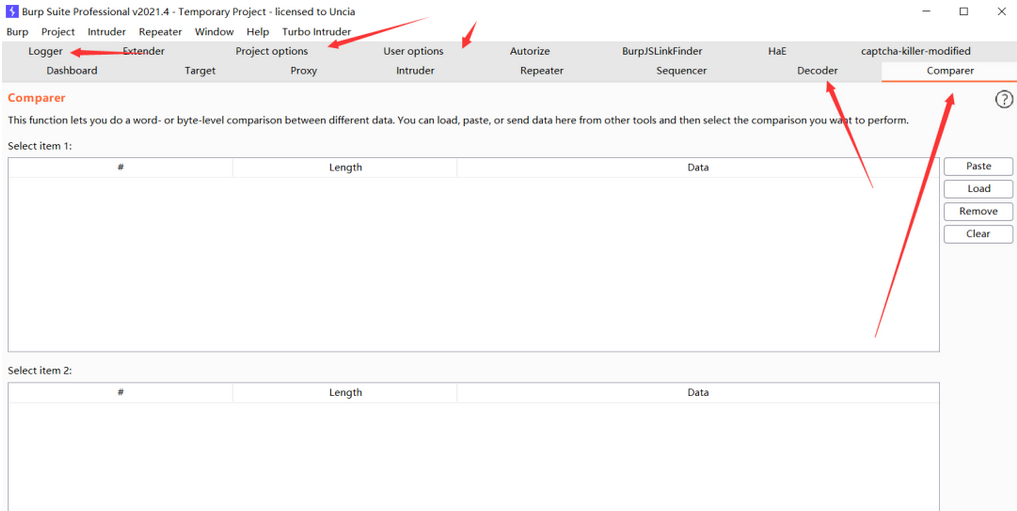Switch to the BurpJSLinkFinder tab
The width and height of the screenshot is (1017, 511).
[662, 51]
